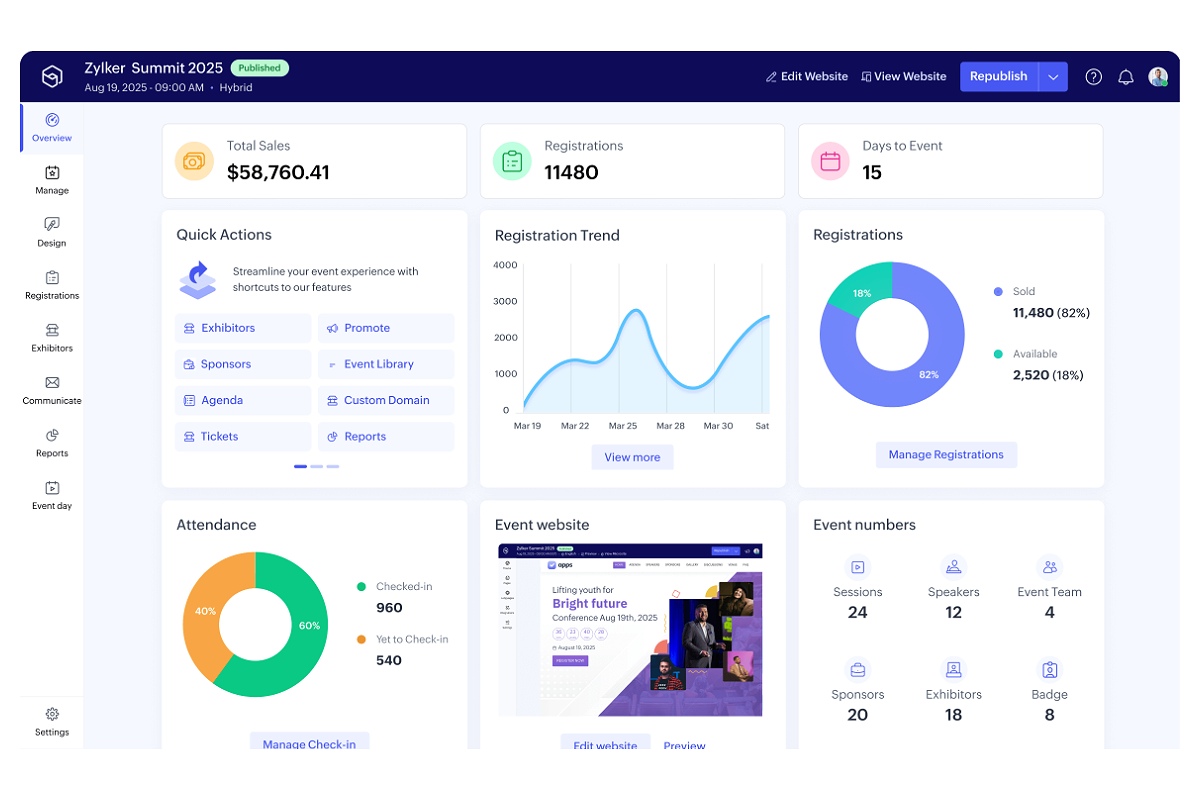This screenshot has width=1200, height=800.
Task: Go to the third Quick Actions page indicator
Action: tap(333, 467)
